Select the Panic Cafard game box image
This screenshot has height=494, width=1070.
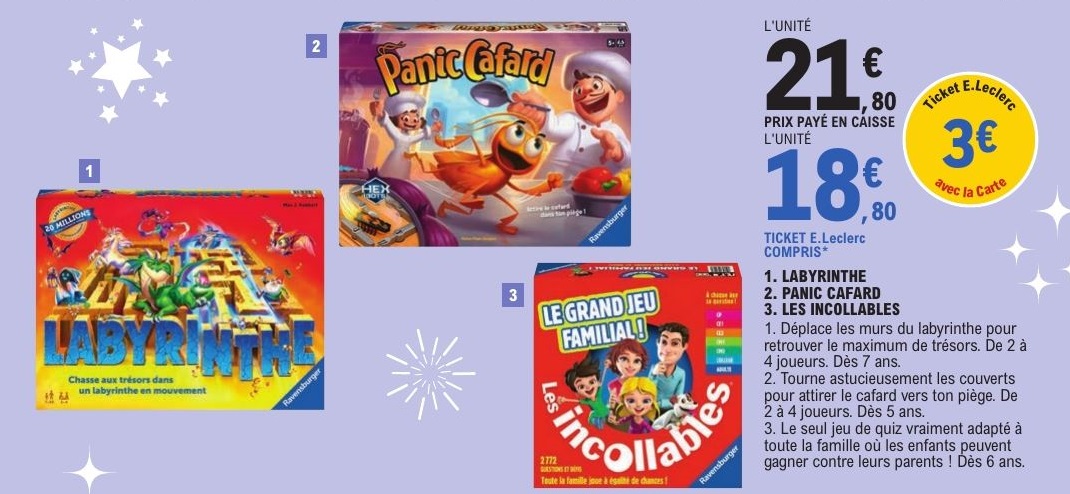(x=485, y=134)
